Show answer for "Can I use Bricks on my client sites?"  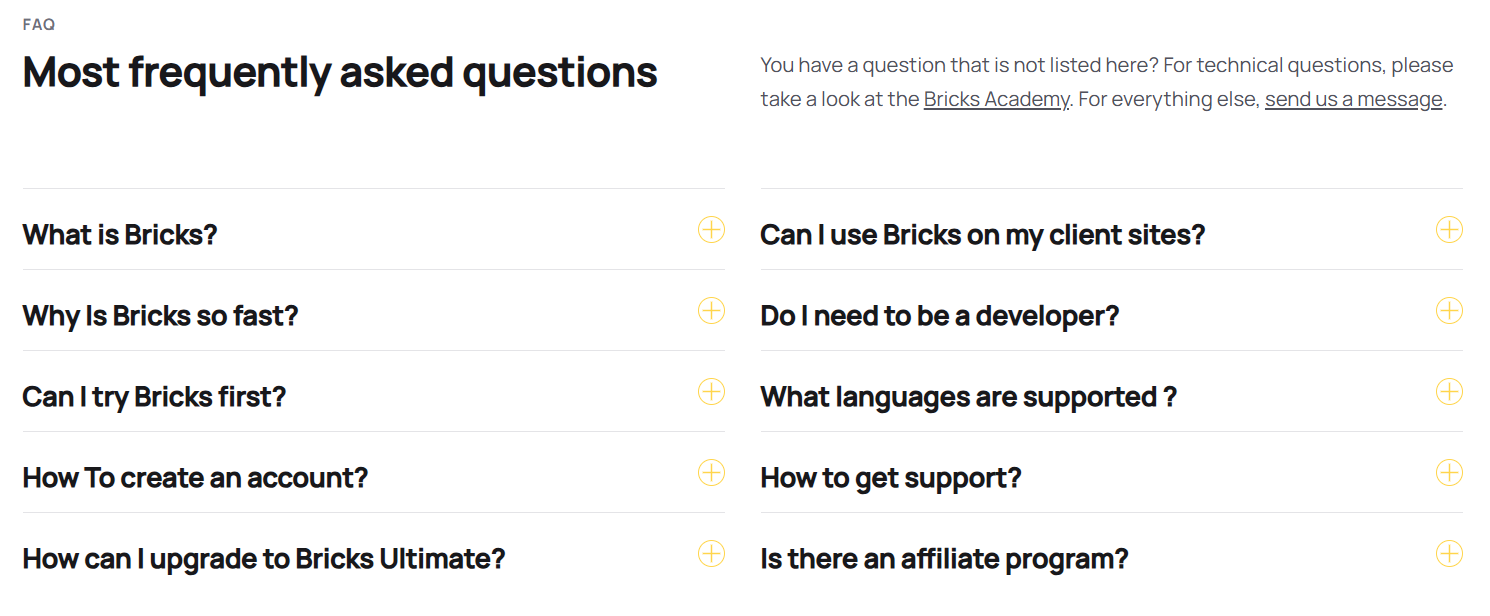click(x=982, y=235)
